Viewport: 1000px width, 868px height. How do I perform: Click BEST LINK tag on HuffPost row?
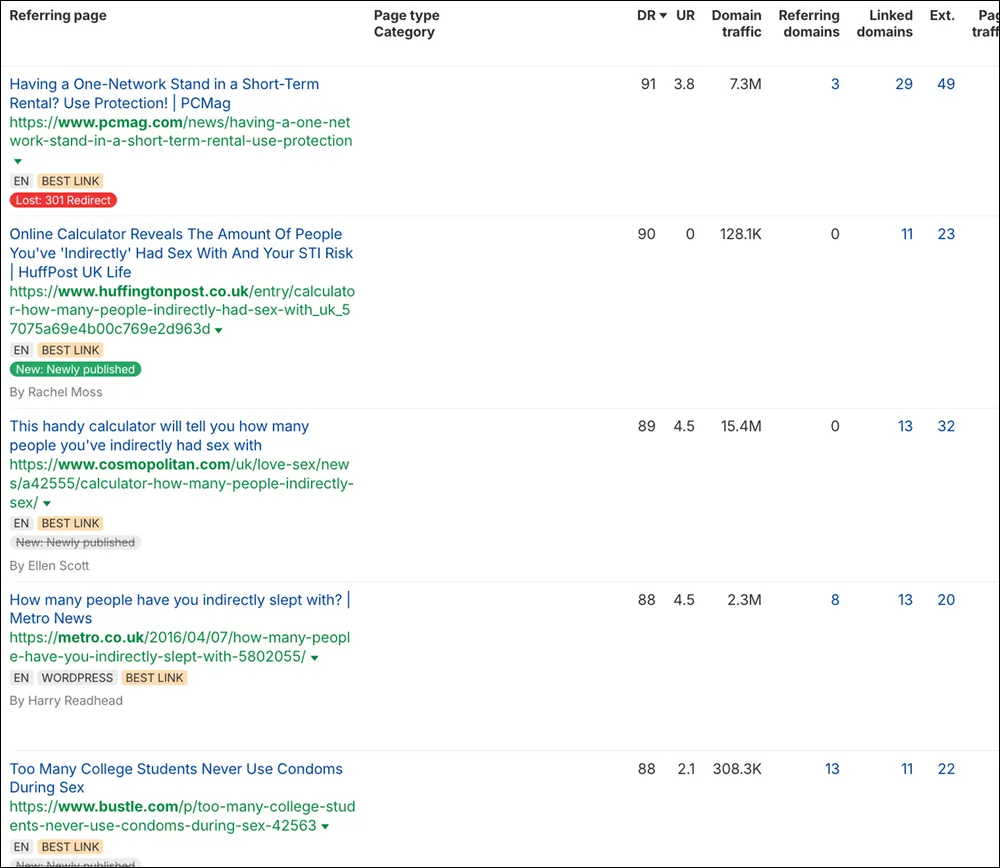coord(70,350)
